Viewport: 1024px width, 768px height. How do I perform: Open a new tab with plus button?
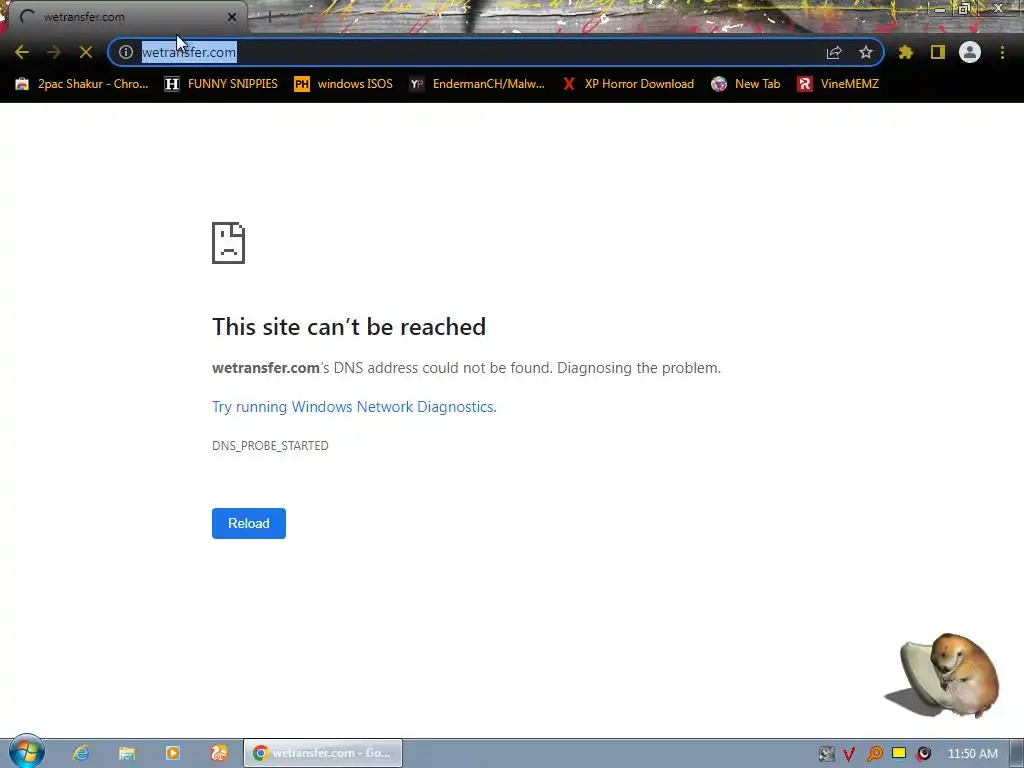[x=269, y=18]
